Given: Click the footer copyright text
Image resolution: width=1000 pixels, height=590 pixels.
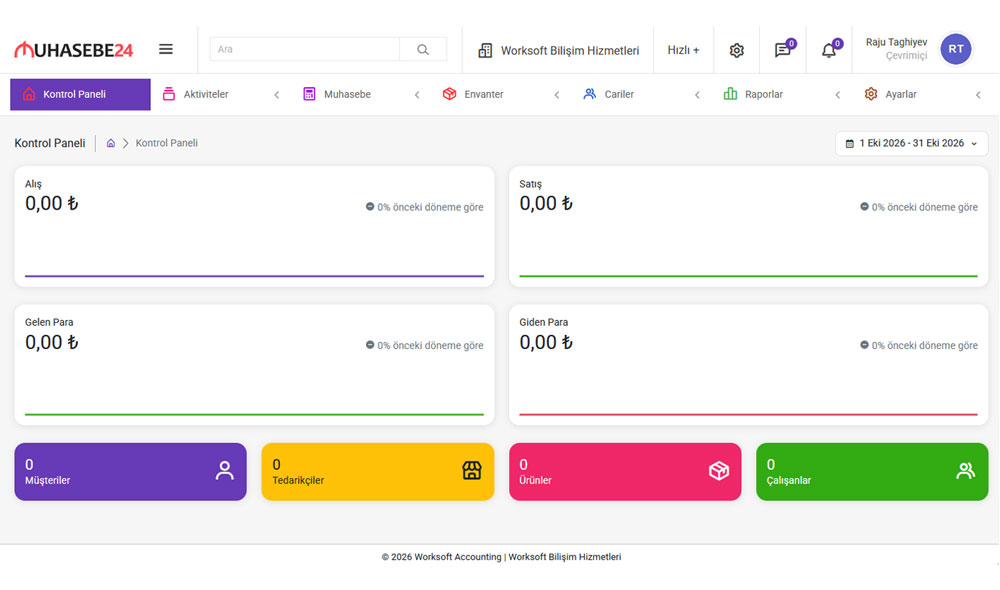Looking at the screenshot, I should click(501, 557).
